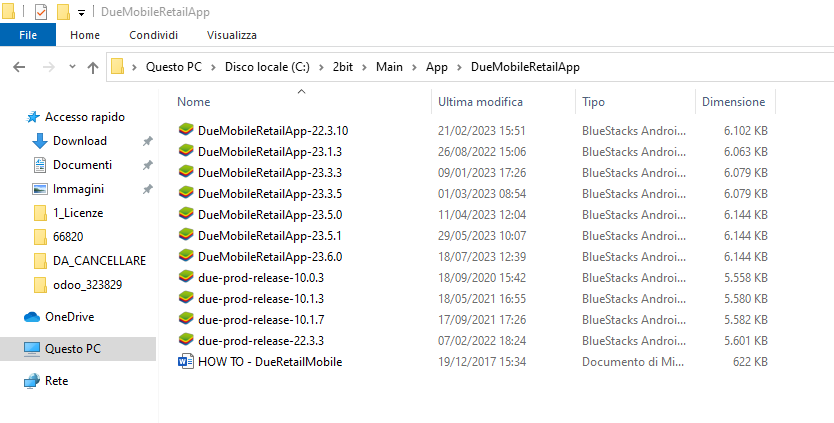Viewport: 834px width, 423px height.
Task: Click the new folder icon in title bar
Action: click(x=63, y=12)
